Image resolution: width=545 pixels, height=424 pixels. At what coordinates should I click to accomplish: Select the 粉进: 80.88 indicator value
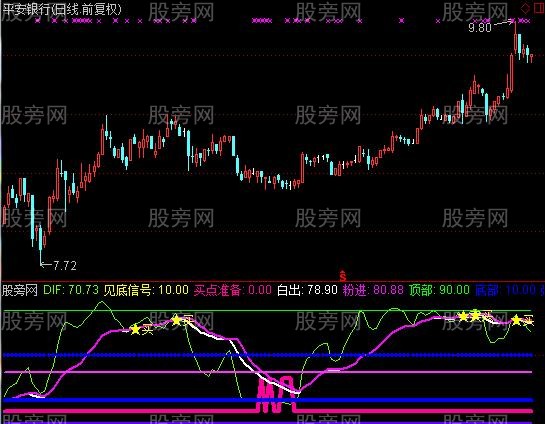[x=373, y=290]
